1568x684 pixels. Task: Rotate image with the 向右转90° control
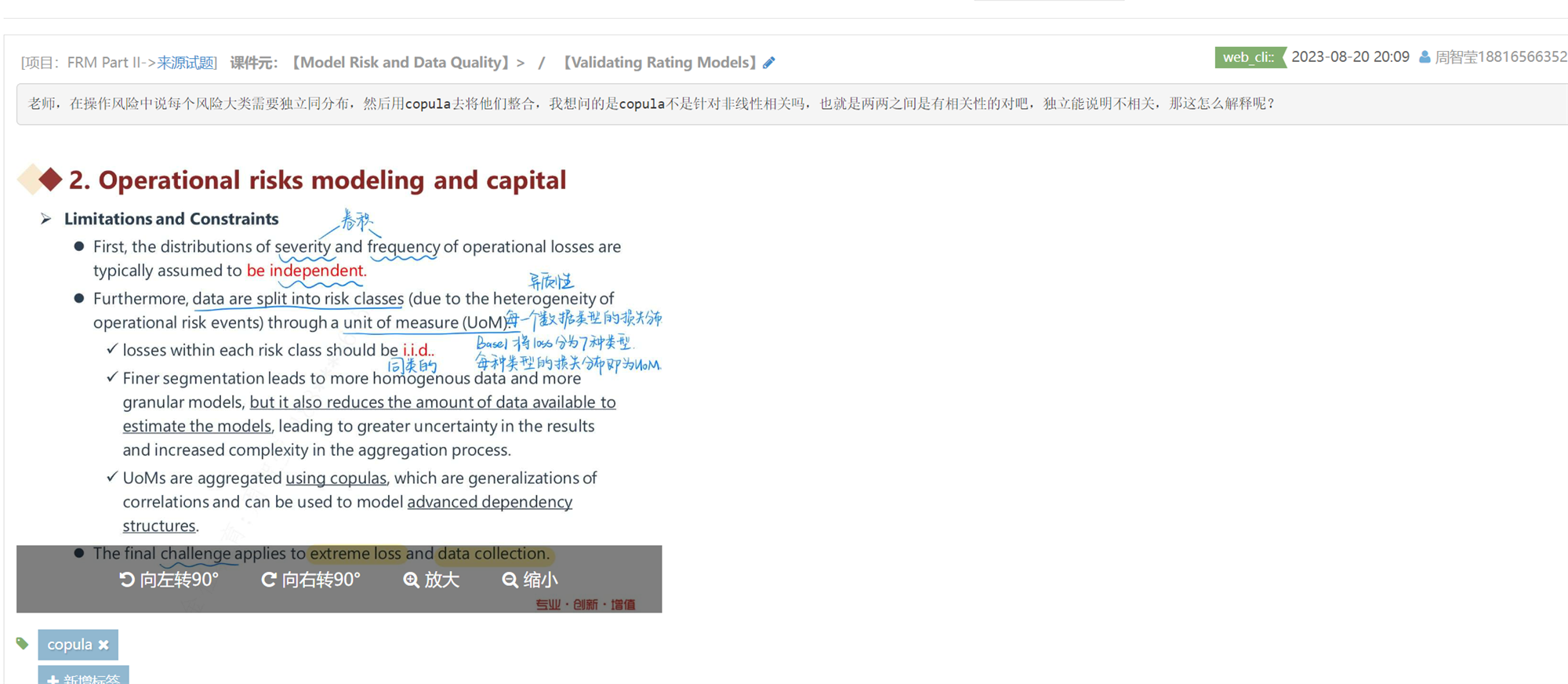[310, 580]
